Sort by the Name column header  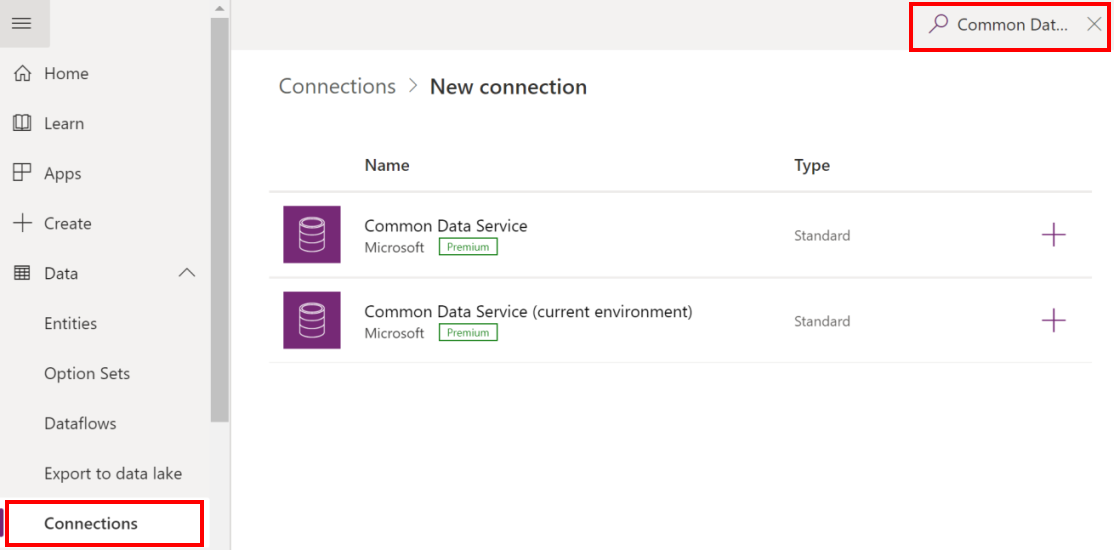[x=386, y=166]
